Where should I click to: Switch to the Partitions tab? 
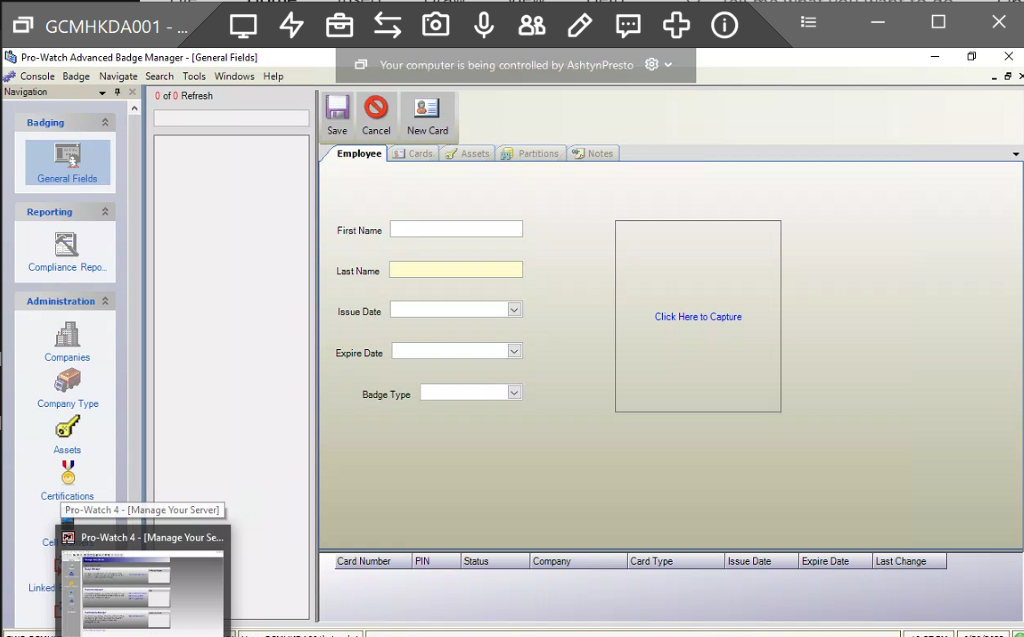[531, 154]
